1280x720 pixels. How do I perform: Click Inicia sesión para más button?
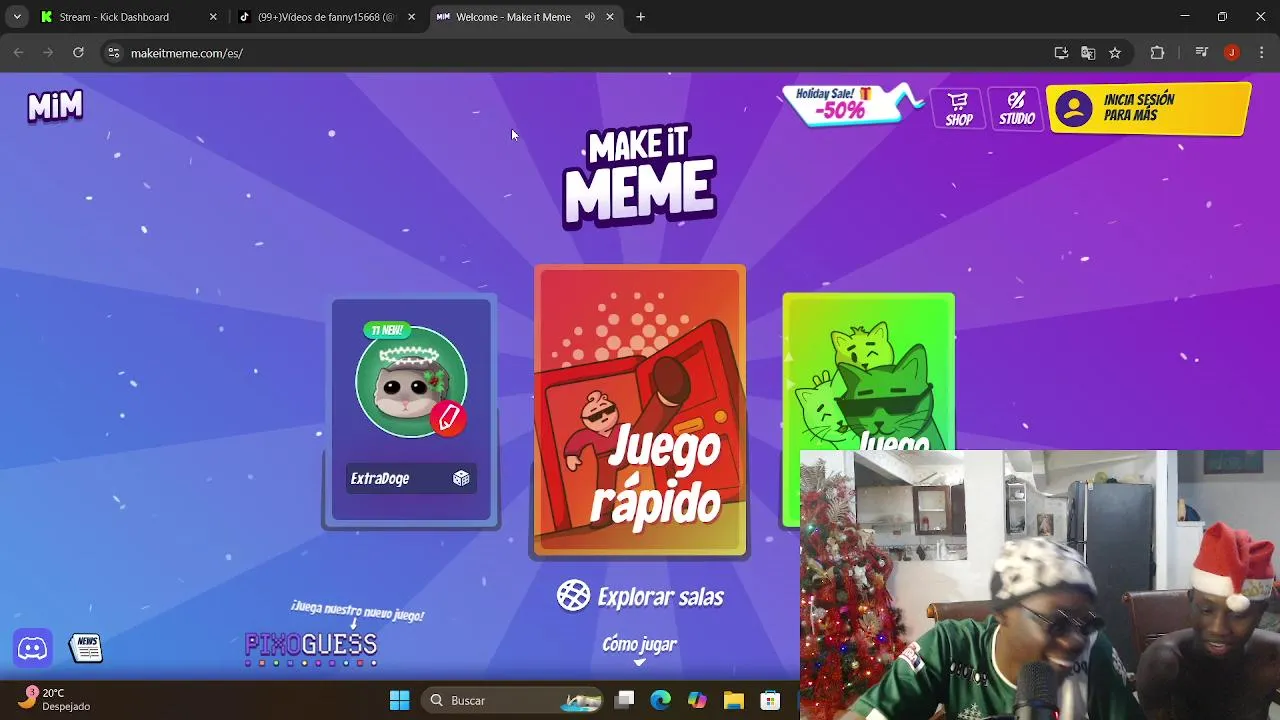pos(1148,108)
